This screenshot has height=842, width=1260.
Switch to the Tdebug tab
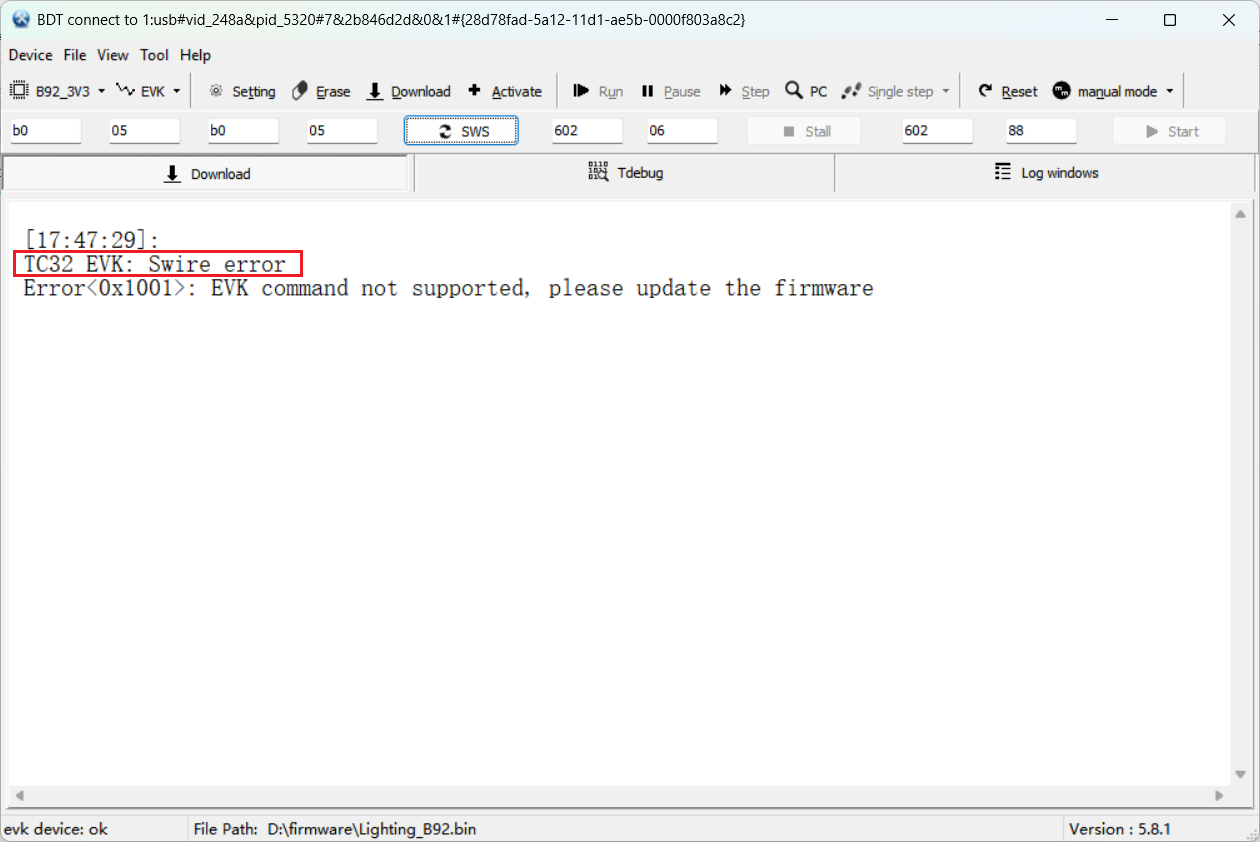click(x=625, y=173)
